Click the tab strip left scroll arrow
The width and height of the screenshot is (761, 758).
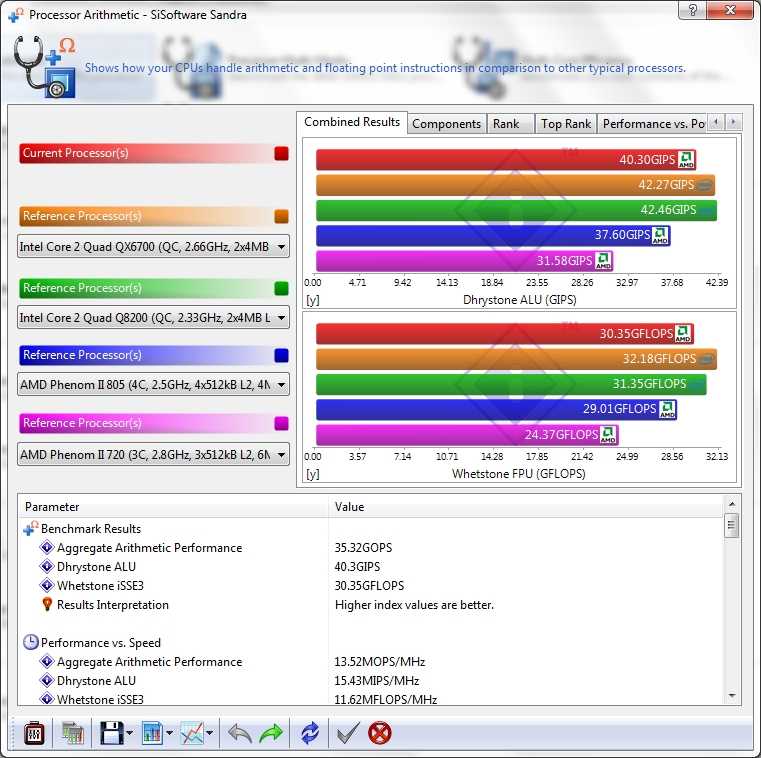[x=716, y=122]
